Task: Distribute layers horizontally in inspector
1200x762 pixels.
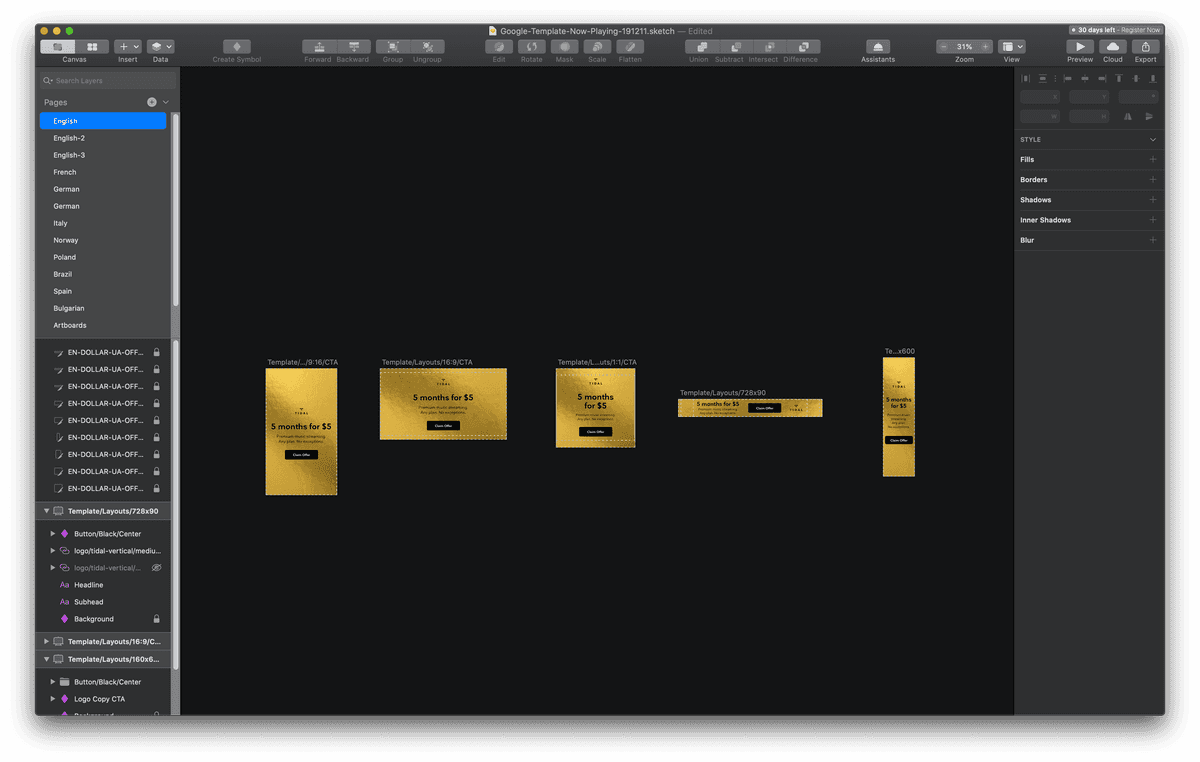Action: point(1026,78)
